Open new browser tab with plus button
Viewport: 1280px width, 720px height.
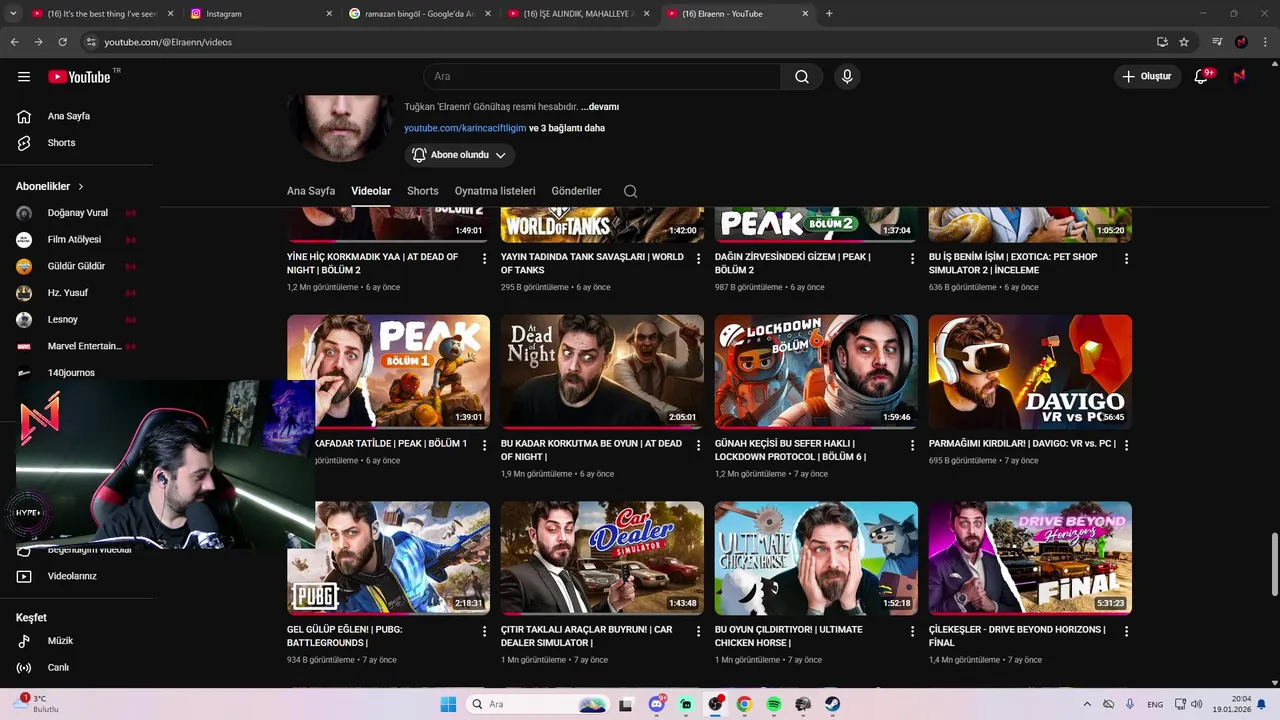click(829, 14)
